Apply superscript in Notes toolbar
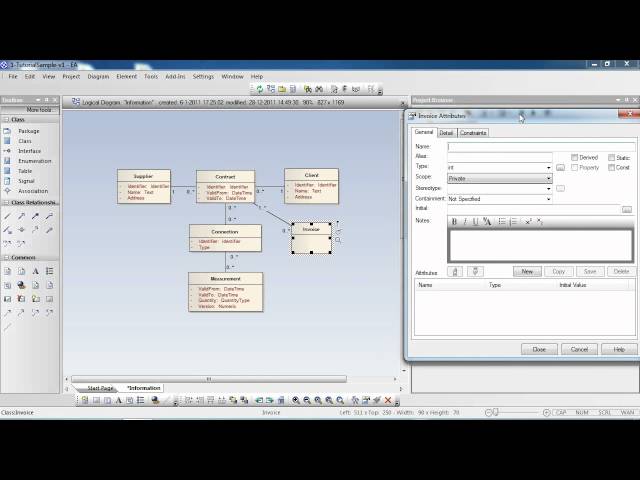The height and width of the screenshot is (480, 640). point(528,222)
